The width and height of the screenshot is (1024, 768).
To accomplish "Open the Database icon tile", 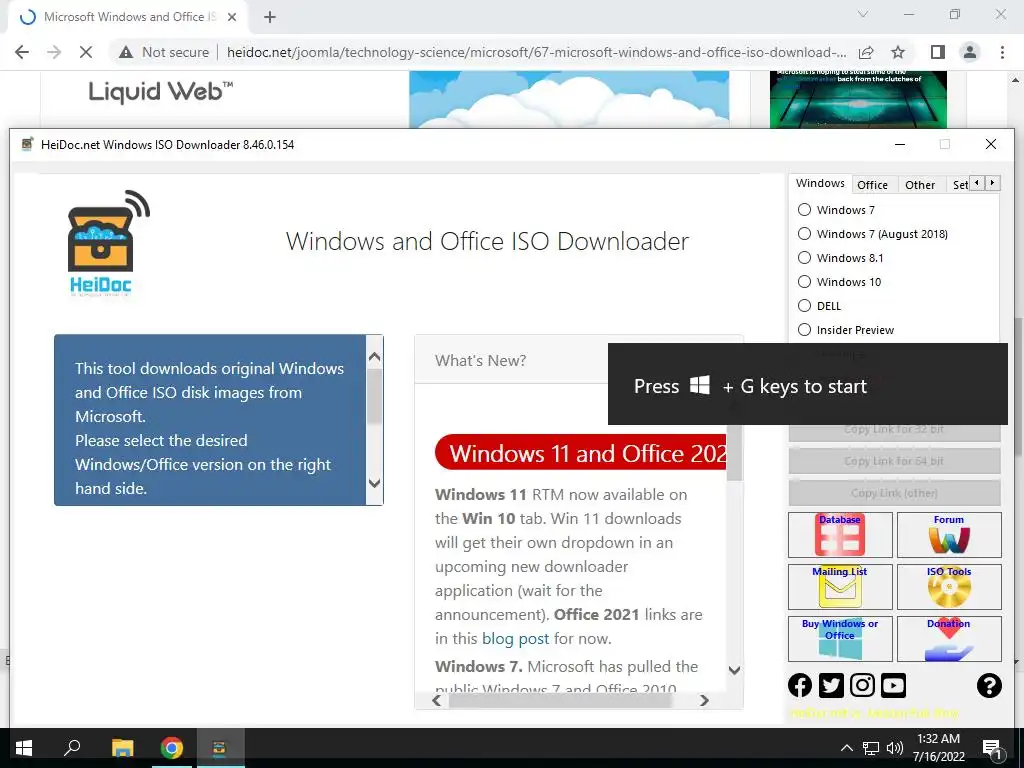I will point(840,535).
